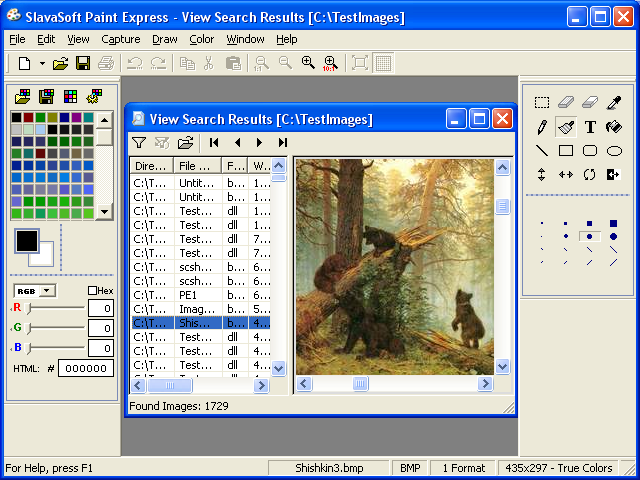Viewport: 640px width, 480px height.
Task: Open the Color menu
Action: [202, 39]
